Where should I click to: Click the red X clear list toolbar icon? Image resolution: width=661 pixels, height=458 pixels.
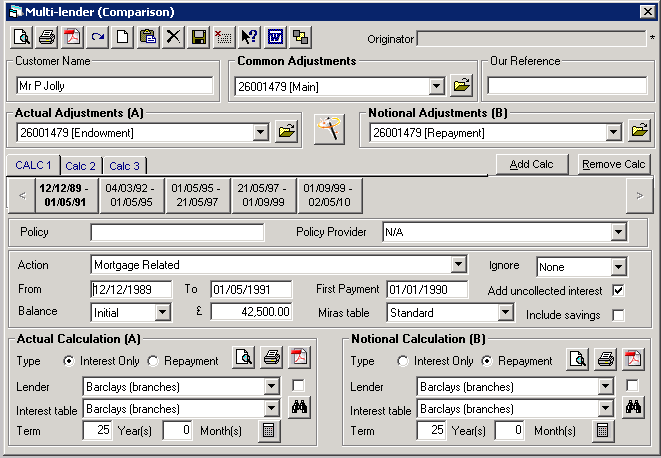coord(224,37)
